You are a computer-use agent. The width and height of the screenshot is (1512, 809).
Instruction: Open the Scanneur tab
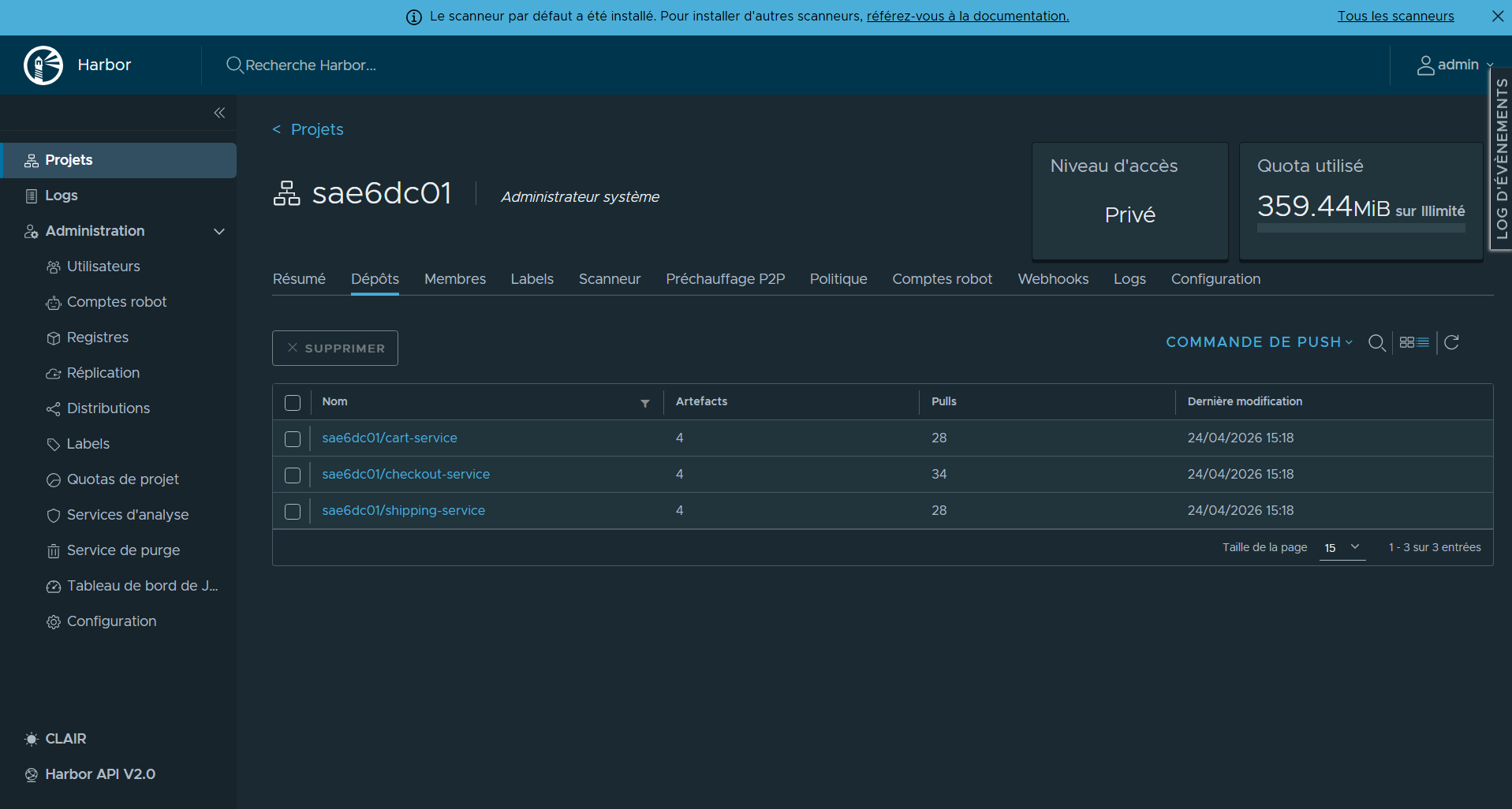[610, 279]
